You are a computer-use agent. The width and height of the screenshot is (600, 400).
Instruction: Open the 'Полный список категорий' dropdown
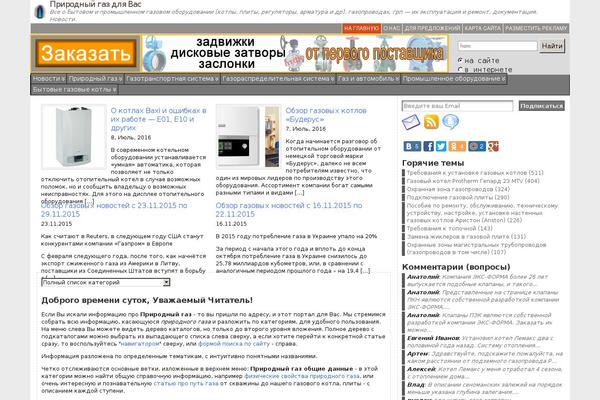click(106, 282)
